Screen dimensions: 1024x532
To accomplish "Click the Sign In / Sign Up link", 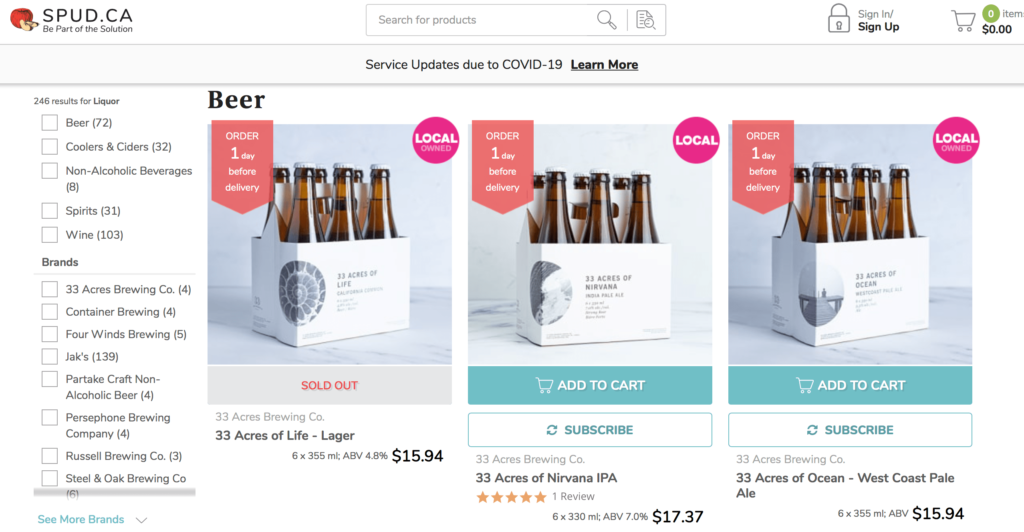I will click(878, 21).
